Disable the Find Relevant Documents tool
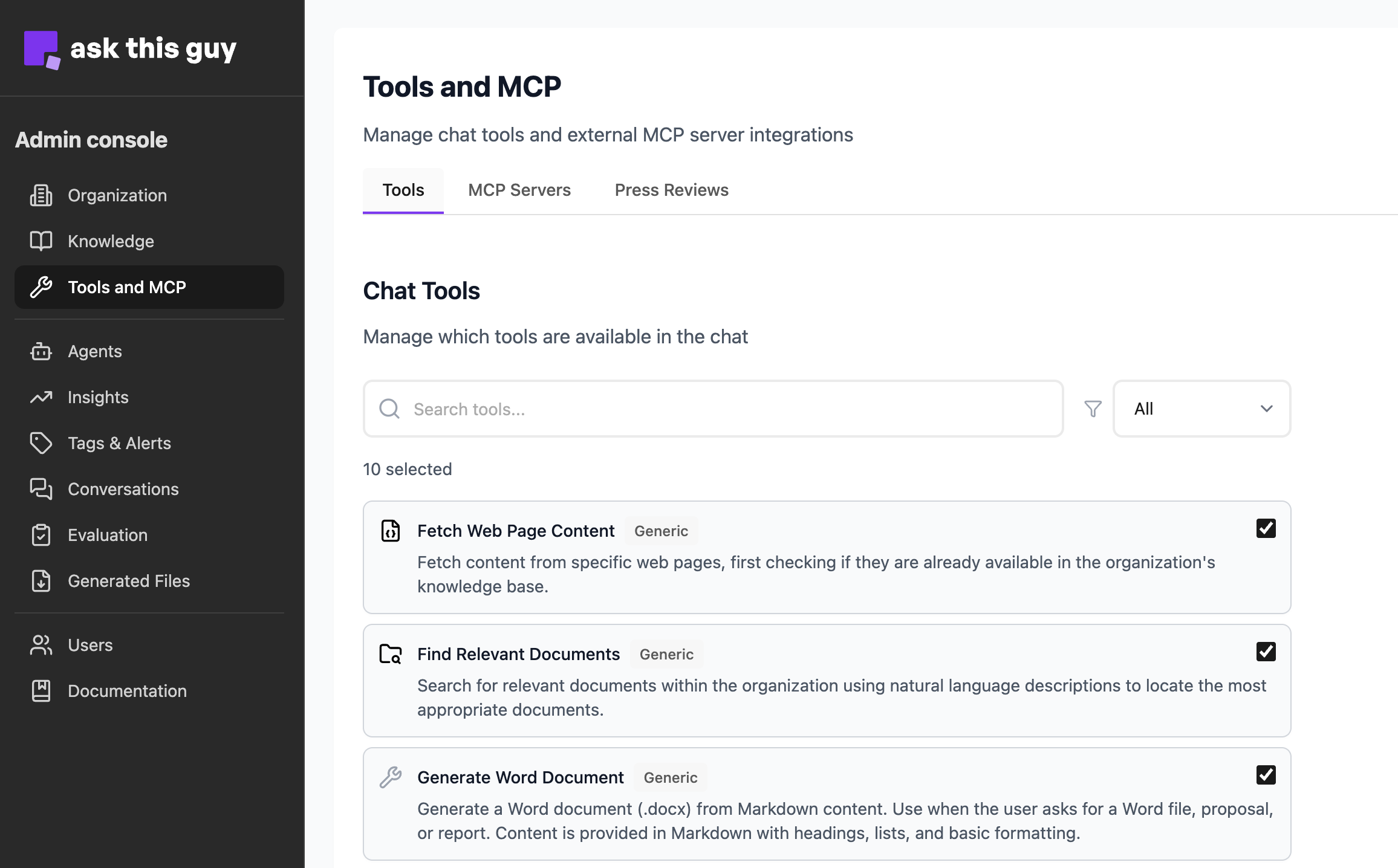This screenshot has width=1398, height=868. [x=1265, y=651]
